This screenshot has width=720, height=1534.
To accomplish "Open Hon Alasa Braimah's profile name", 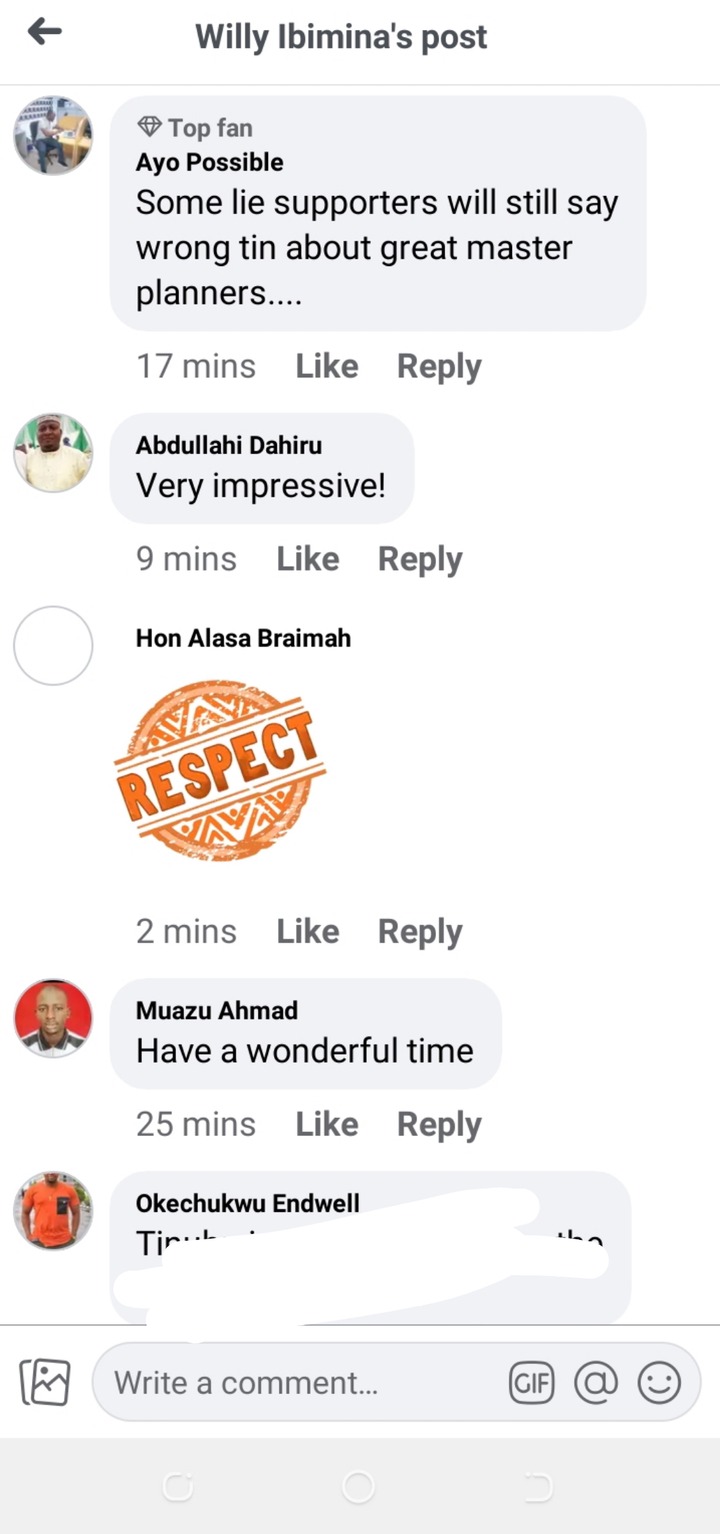I will [x=243, y=638].
